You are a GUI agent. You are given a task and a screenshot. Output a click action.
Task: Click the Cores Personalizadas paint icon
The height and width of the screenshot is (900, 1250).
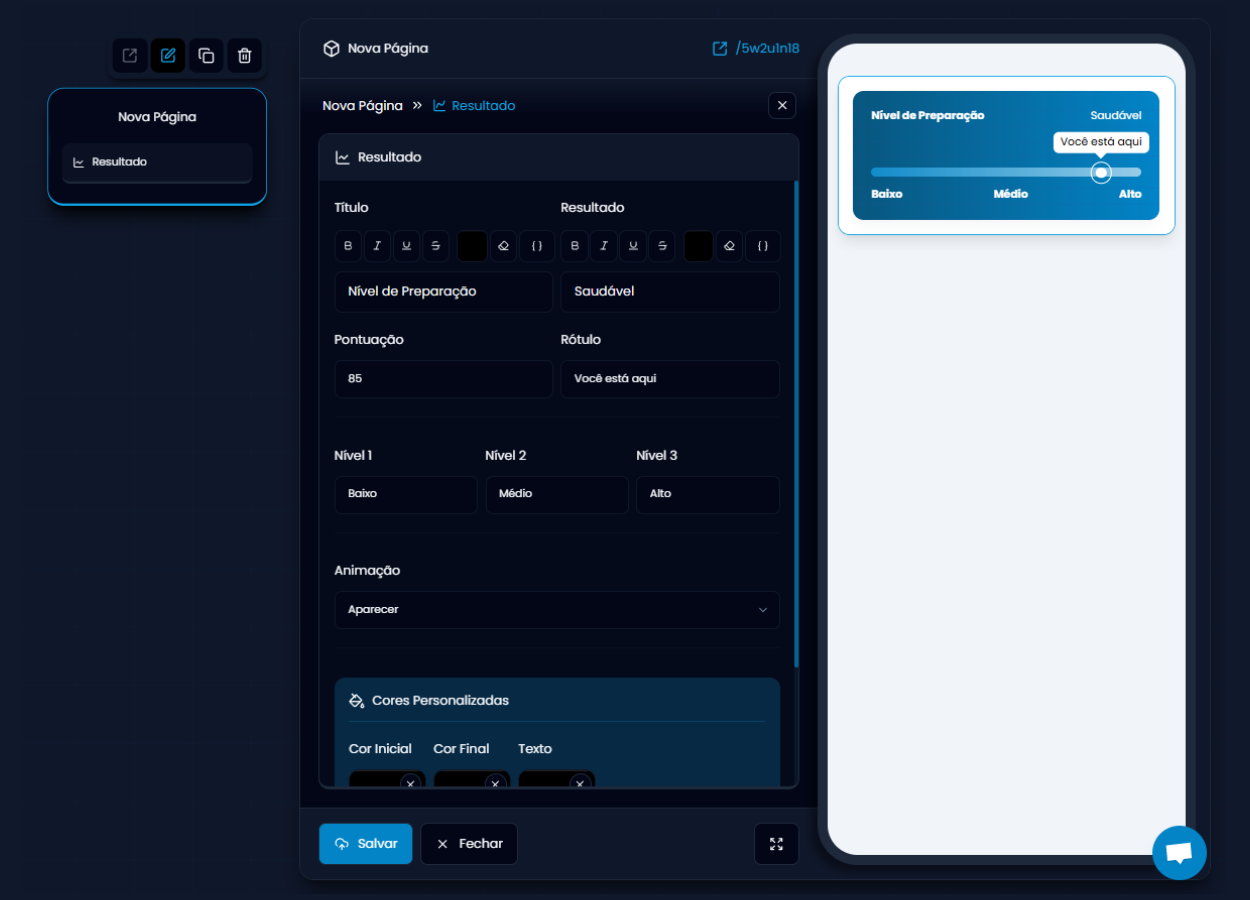coord(356,700)
